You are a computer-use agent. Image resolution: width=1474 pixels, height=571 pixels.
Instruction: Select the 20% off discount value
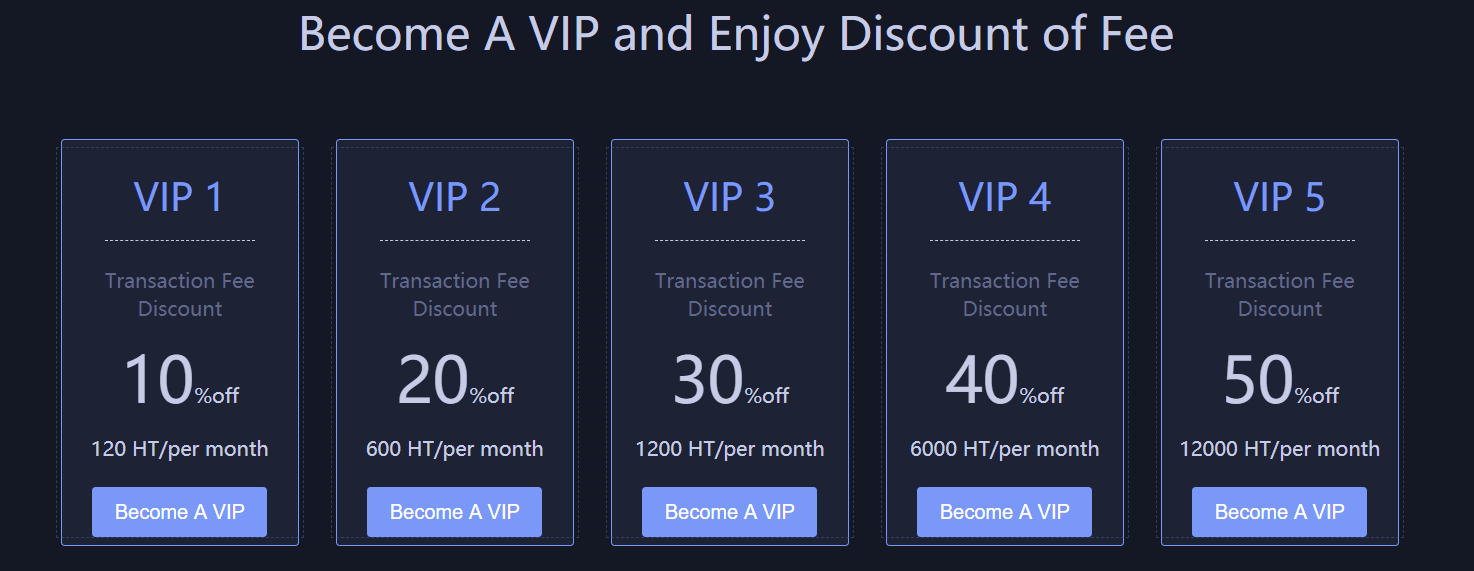click(455, 382)
